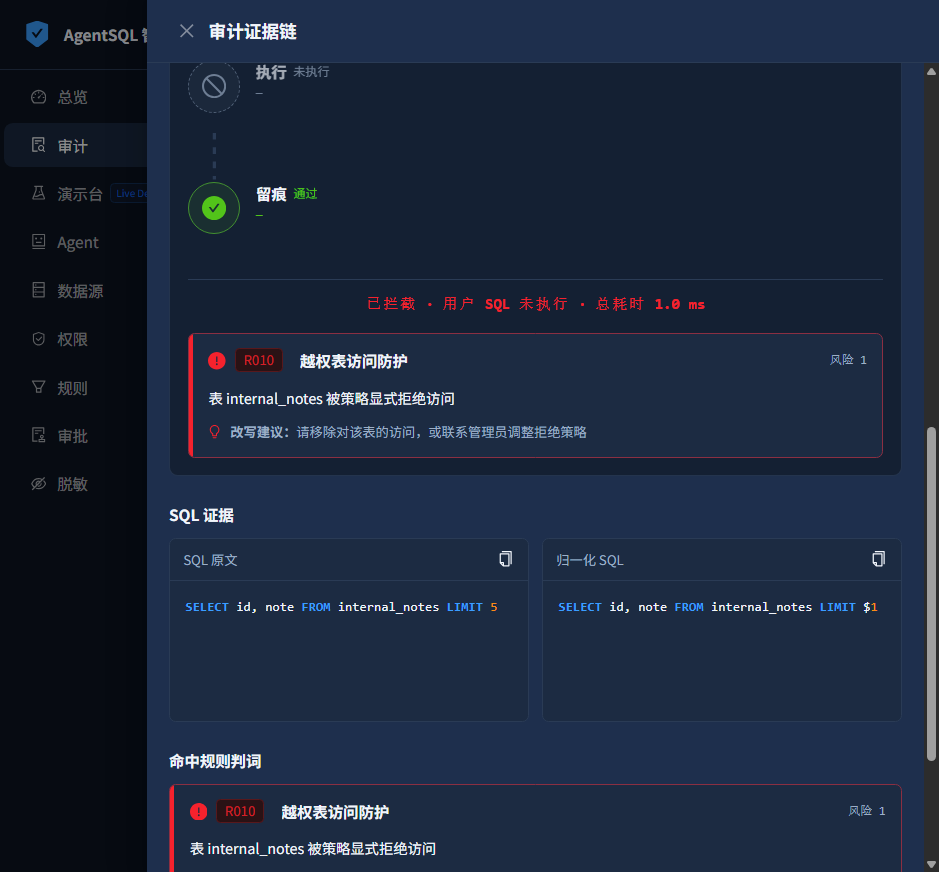Copy the SQL 原文 code
The width and height of the screenshot is (939, 872).
[505, 559]
